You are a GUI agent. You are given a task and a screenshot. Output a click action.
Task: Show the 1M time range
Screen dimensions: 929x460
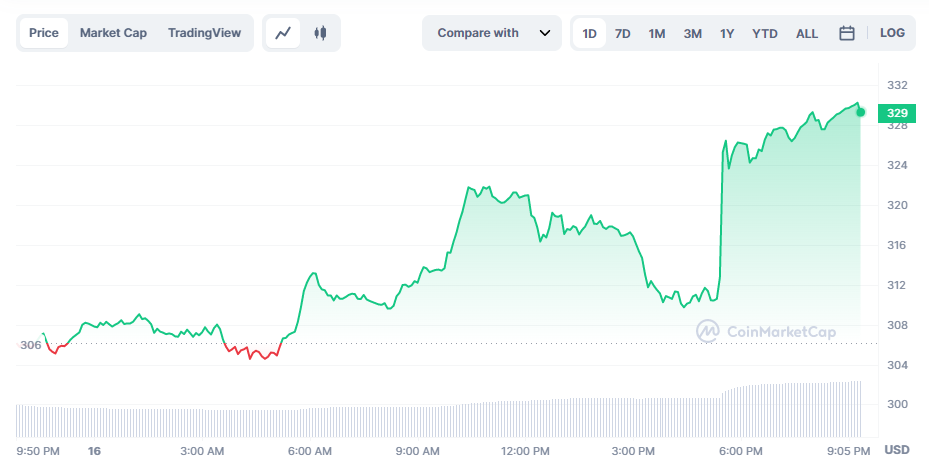coord(657,33)
